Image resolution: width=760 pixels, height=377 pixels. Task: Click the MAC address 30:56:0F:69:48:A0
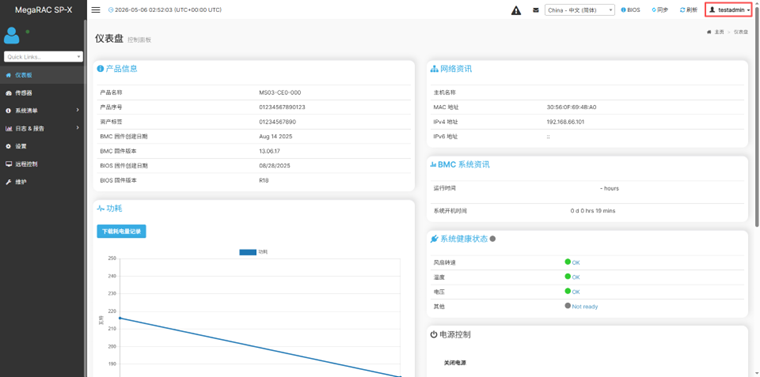(x=571, y=107)
